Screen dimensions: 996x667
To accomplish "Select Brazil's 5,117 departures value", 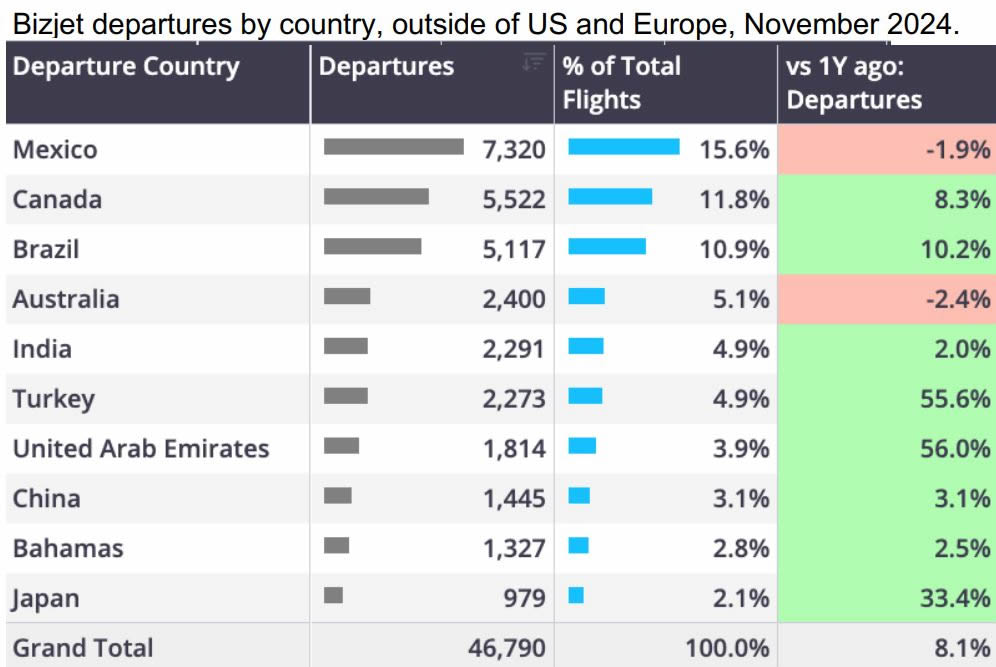I will 514,249.
